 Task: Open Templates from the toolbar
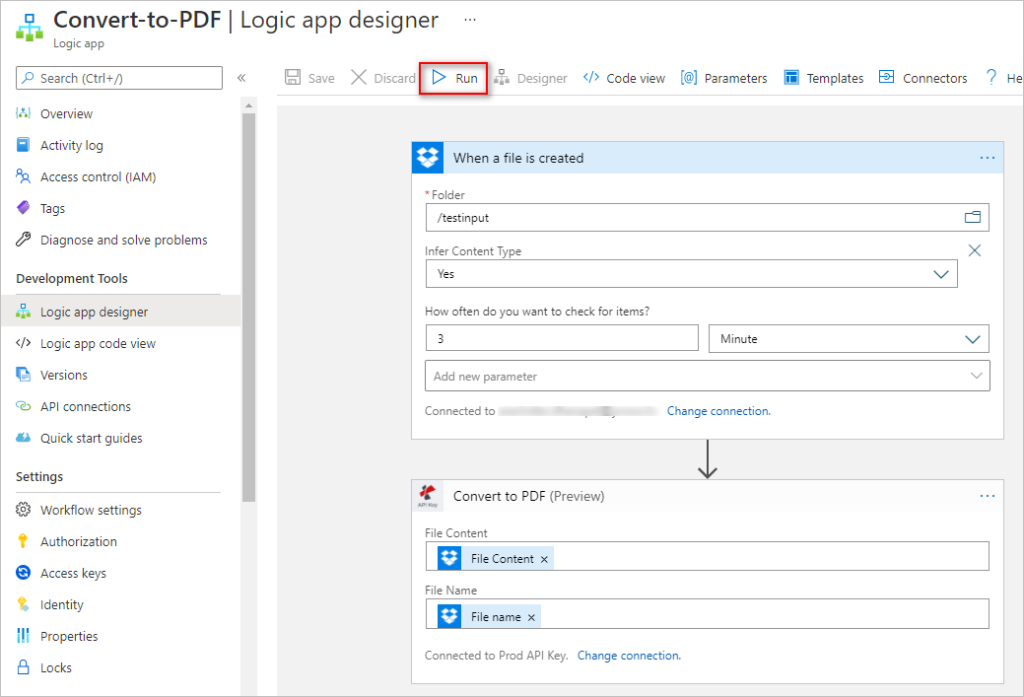point(823,77)
